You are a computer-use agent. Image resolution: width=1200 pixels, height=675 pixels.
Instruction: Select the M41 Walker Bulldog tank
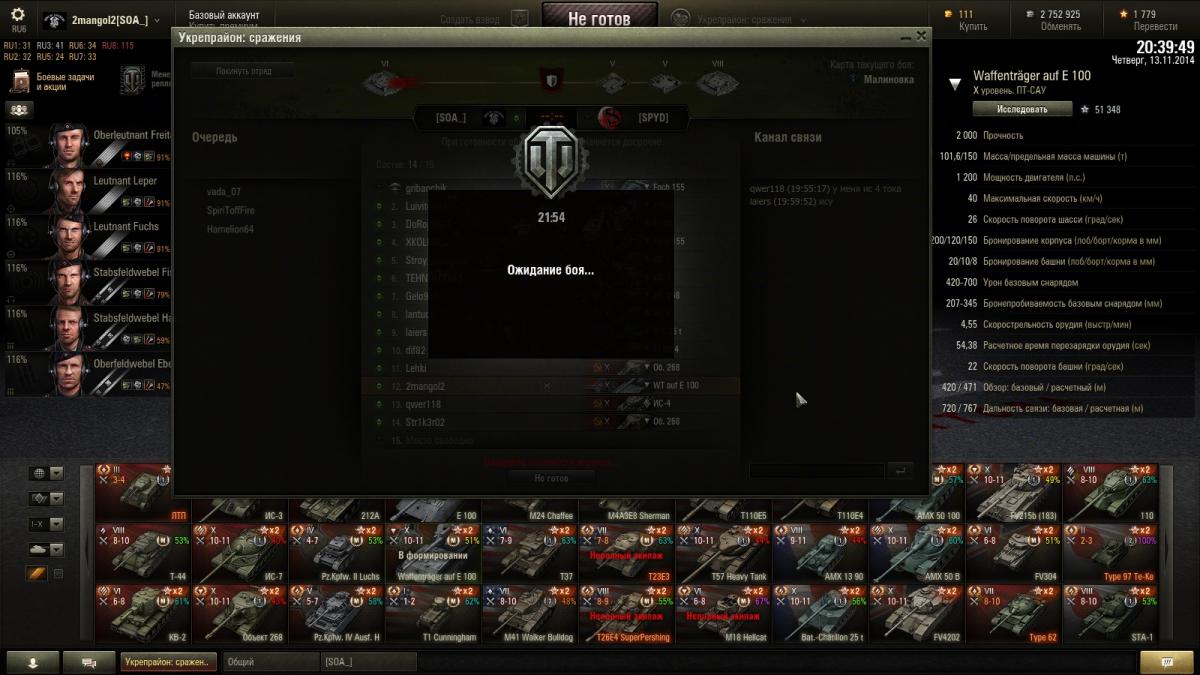click(x=530, y=614)
